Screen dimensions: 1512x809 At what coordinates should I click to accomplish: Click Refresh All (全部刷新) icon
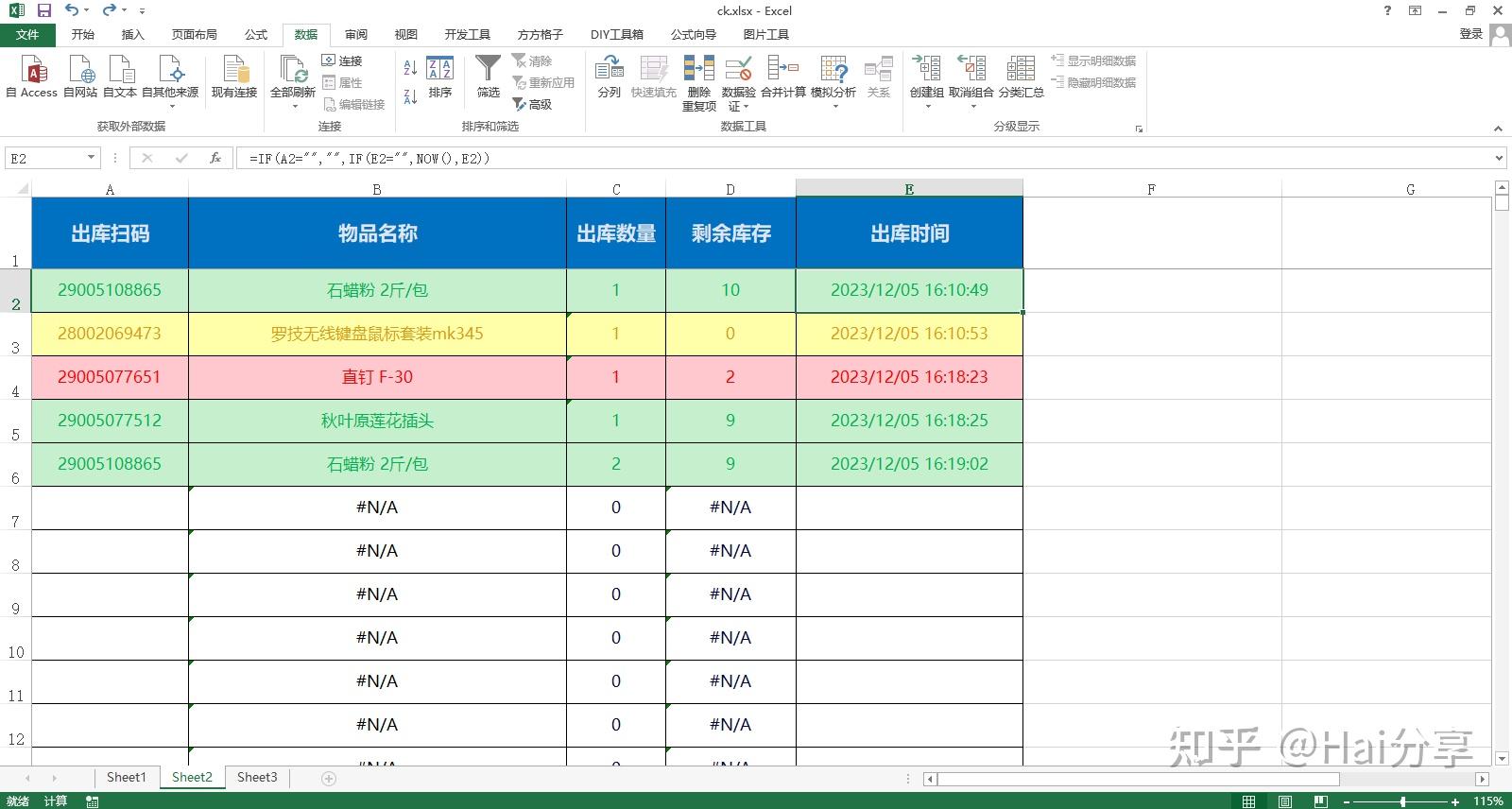coord(293,69)
